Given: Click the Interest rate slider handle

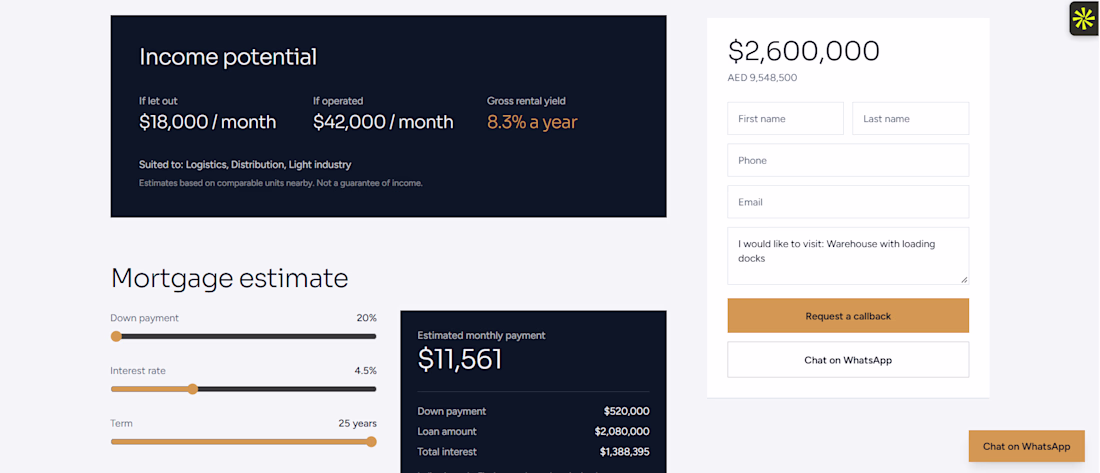Looking at the screenshot, I should (x=192, y=389).
